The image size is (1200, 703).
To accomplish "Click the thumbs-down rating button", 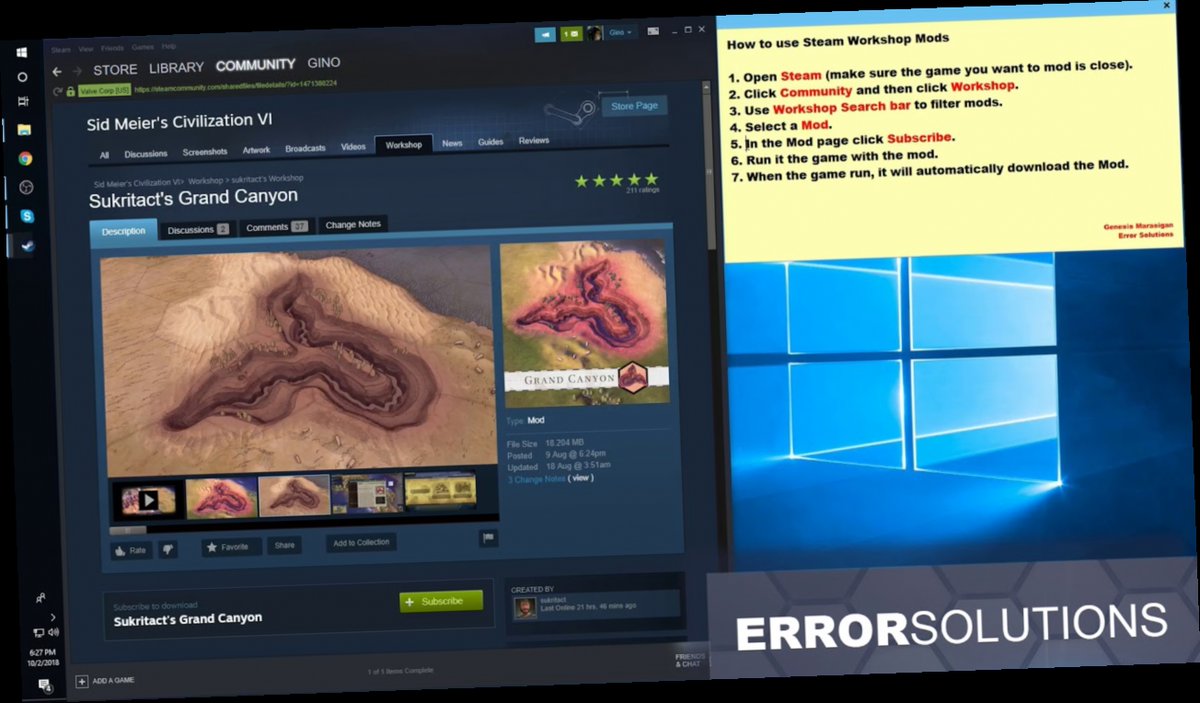I will pos(168,549).
